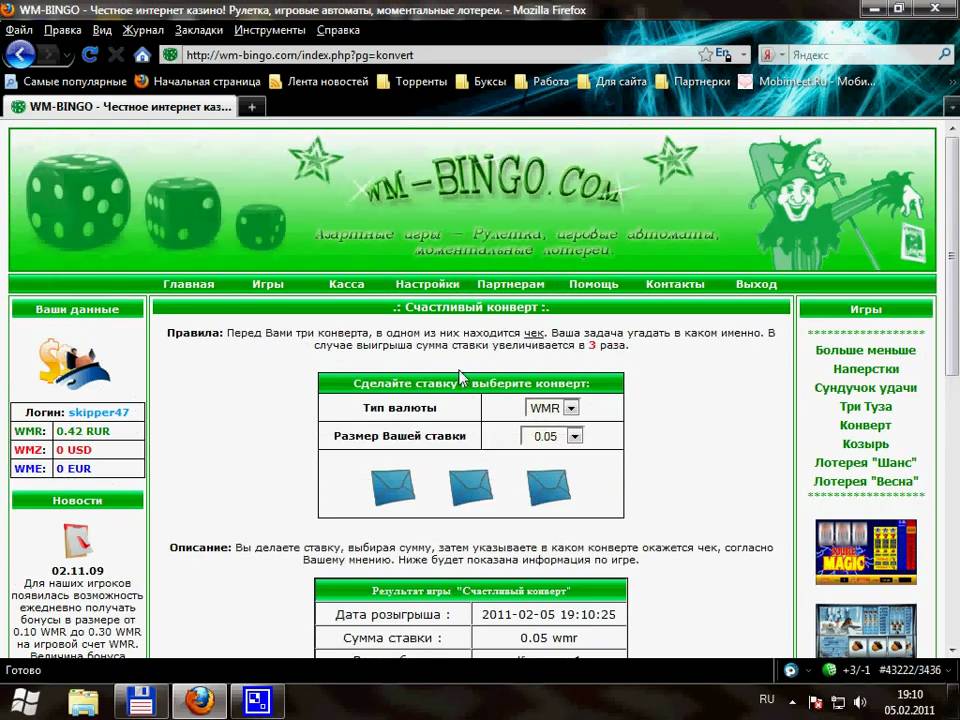Open the Наперстки game link
This screenshot has height=720, width=960.
pyautogui.click(x=865, y=369)
